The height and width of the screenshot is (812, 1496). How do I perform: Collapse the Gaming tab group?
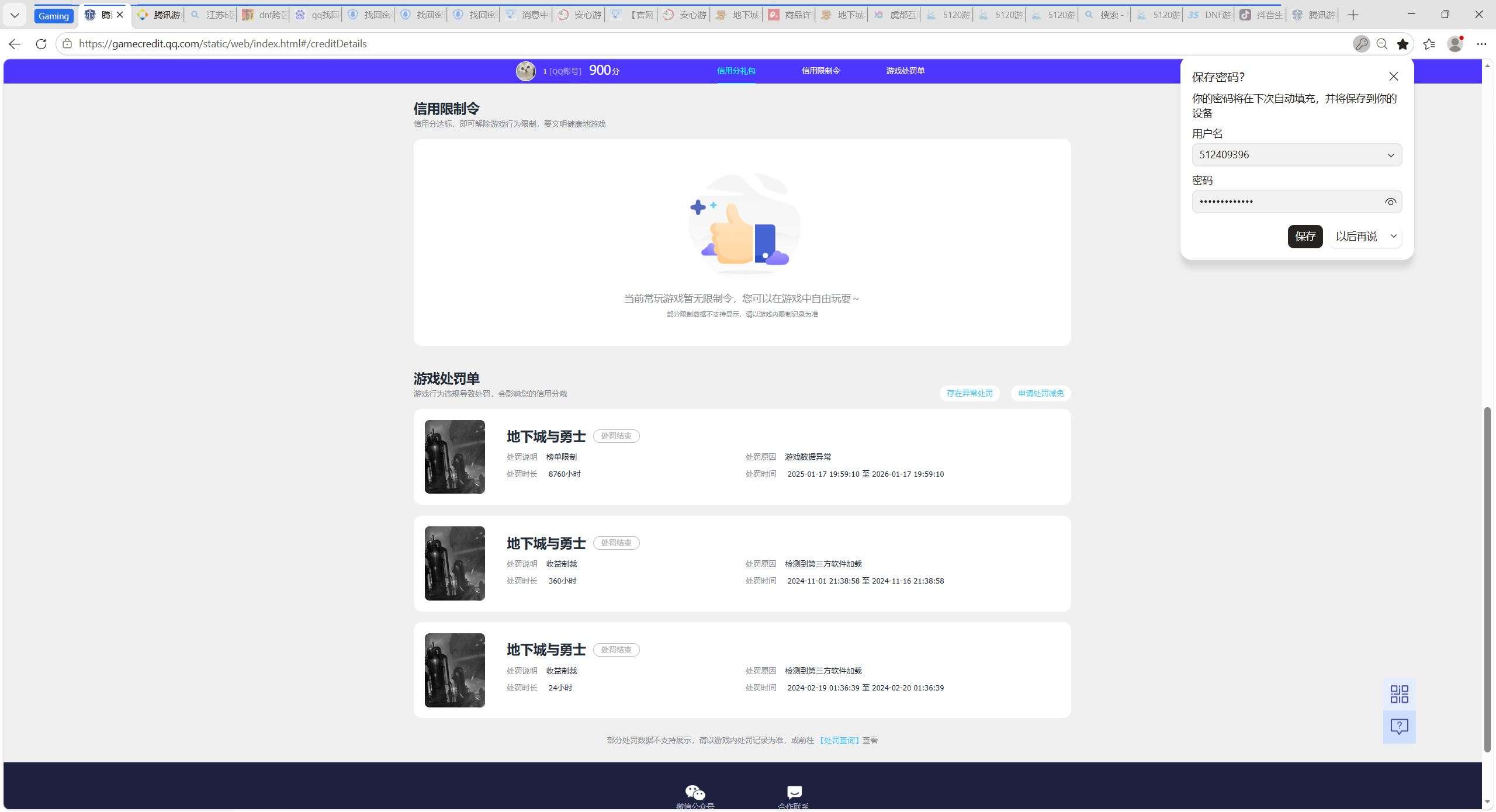[54, 16]
